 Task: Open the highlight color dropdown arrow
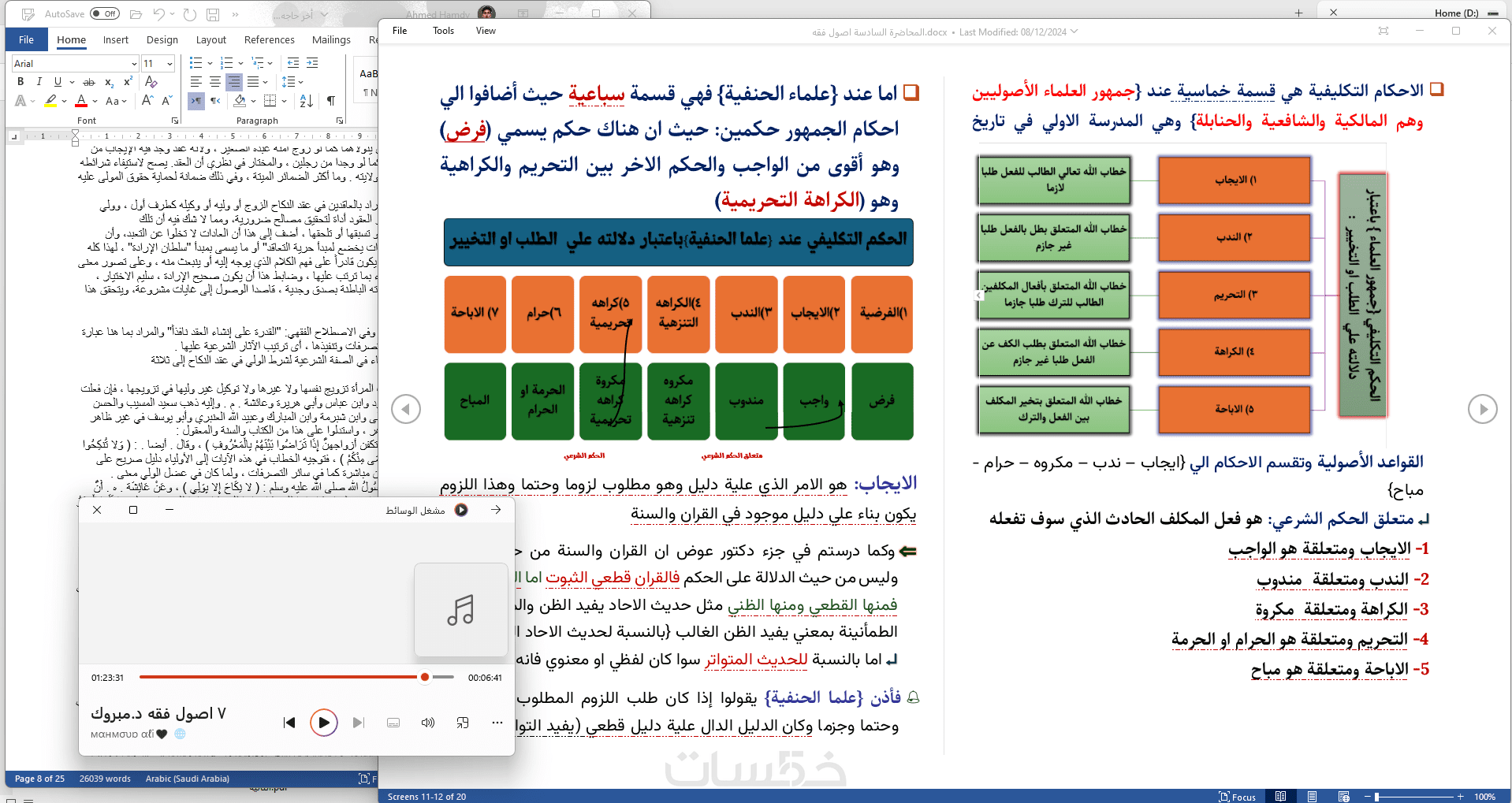pos(64,101)
